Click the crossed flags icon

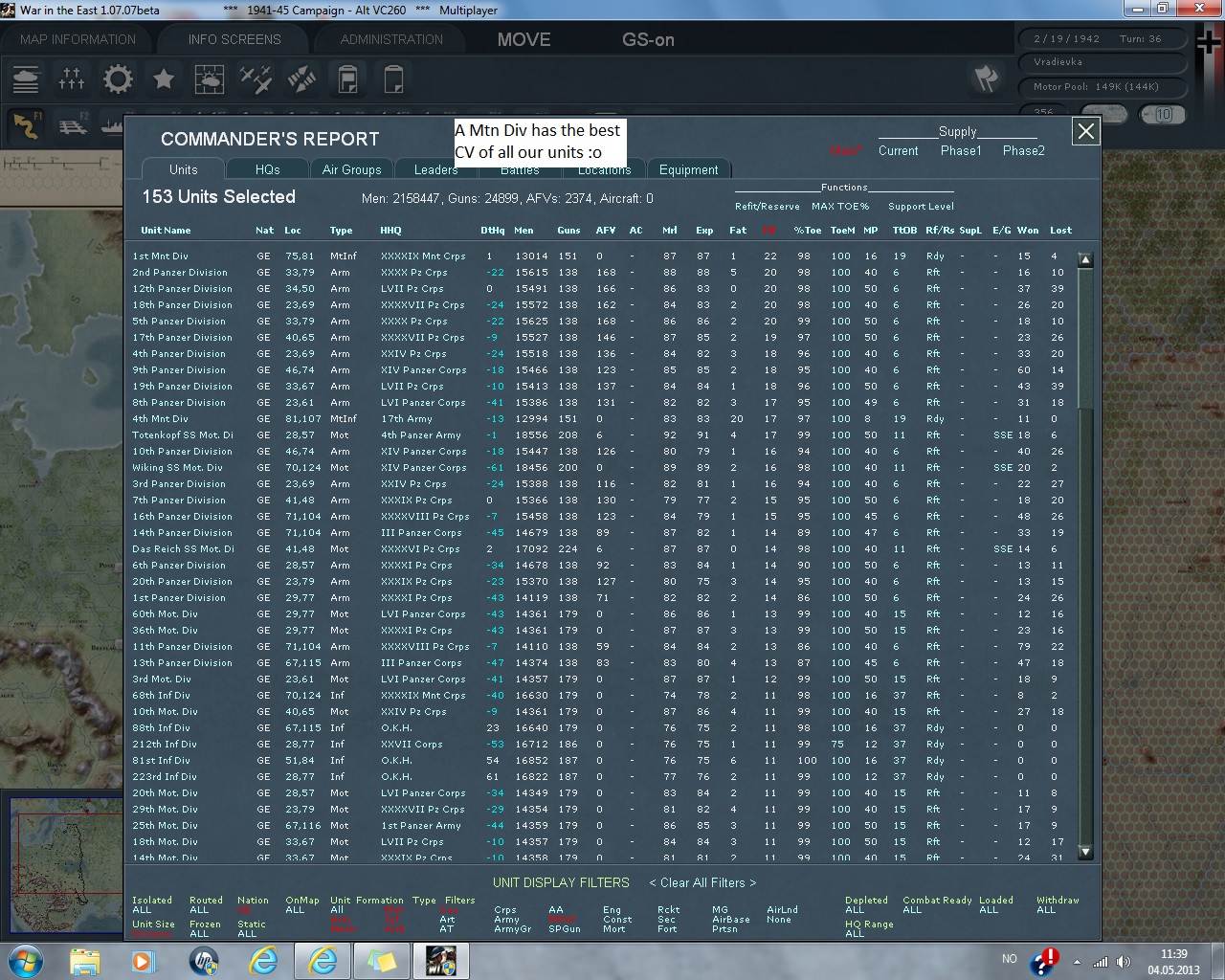coord(986,78)
